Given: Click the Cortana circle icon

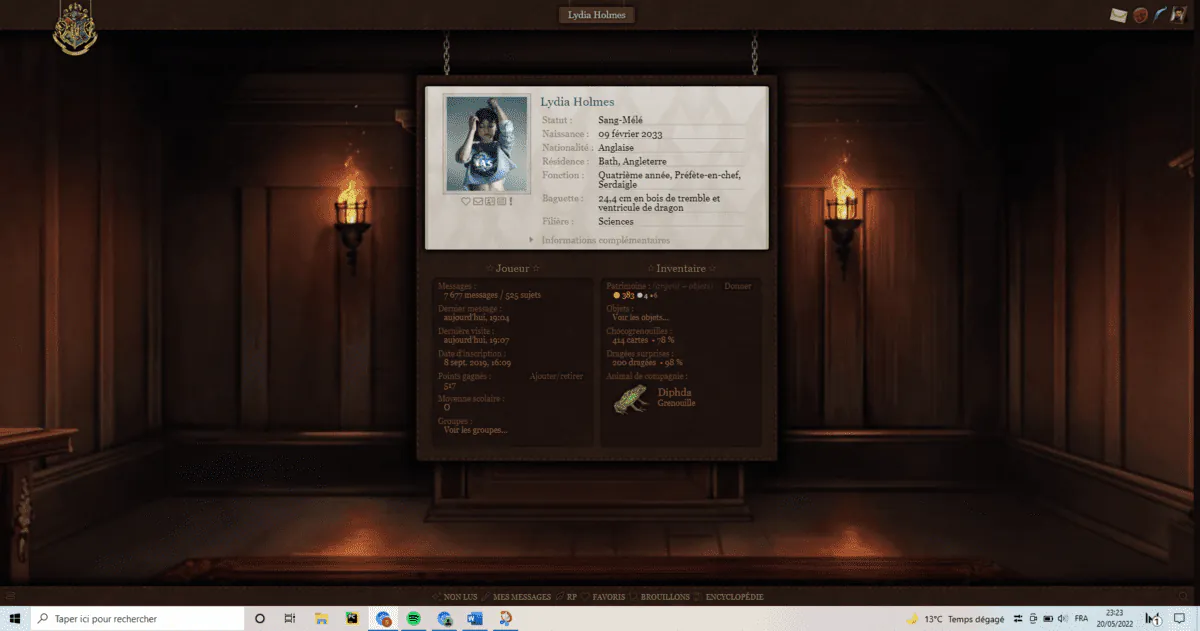Looking at the screenshot, I should 260,619.
